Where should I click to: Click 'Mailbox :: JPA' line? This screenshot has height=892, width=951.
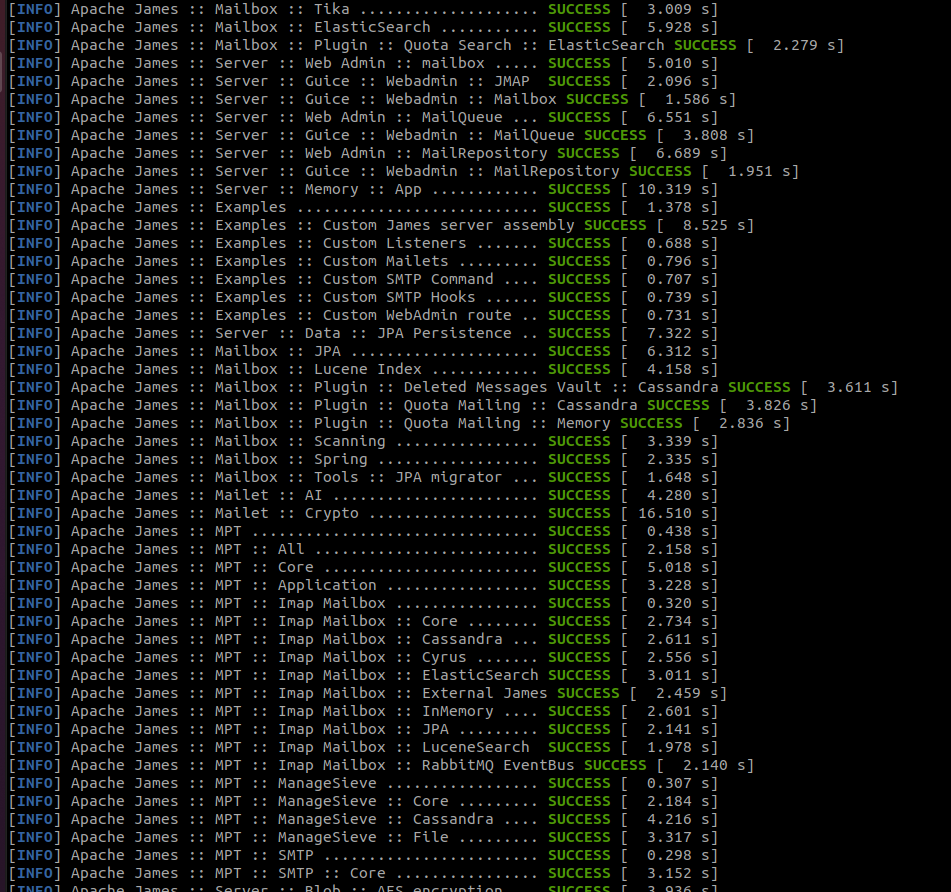click(363, 352)
